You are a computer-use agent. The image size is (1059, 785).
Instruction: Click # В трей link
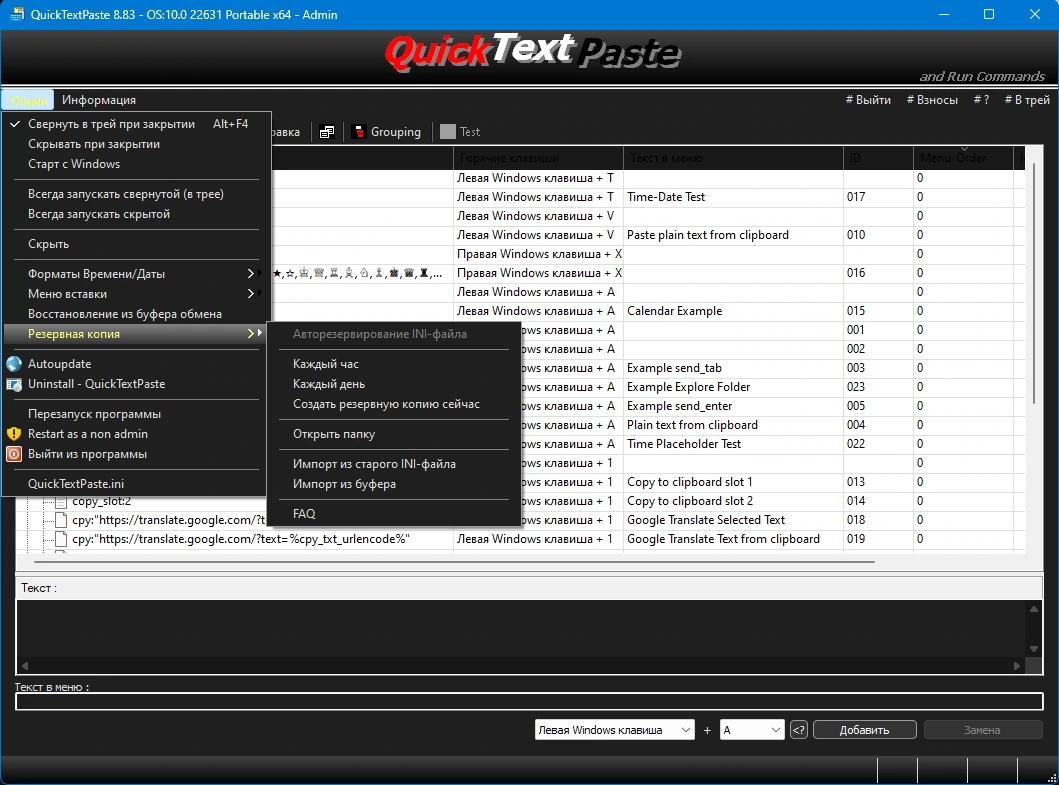coord(1027,100)
